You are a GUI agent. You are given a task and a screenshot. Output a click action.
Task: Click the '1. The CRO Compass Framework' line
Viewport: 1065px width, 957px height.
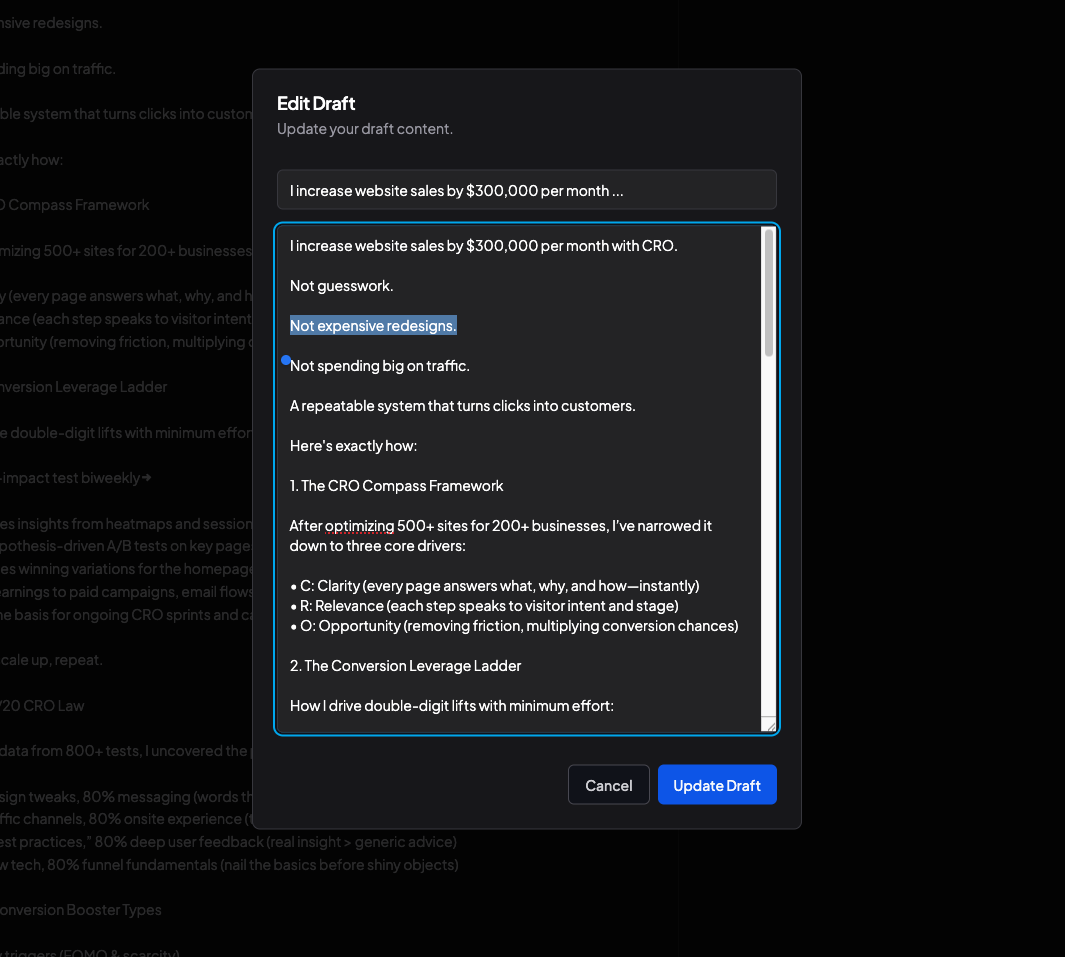tap(397, 486)
